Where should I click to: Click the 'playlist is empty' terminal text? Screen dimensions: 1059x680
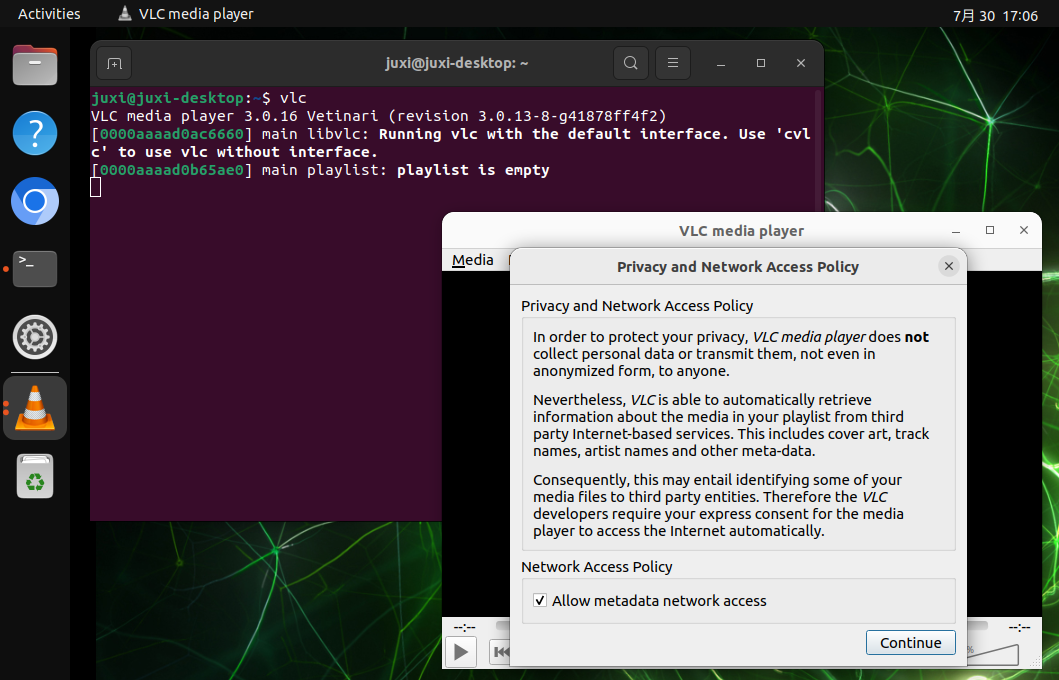[x=473, y=170]
